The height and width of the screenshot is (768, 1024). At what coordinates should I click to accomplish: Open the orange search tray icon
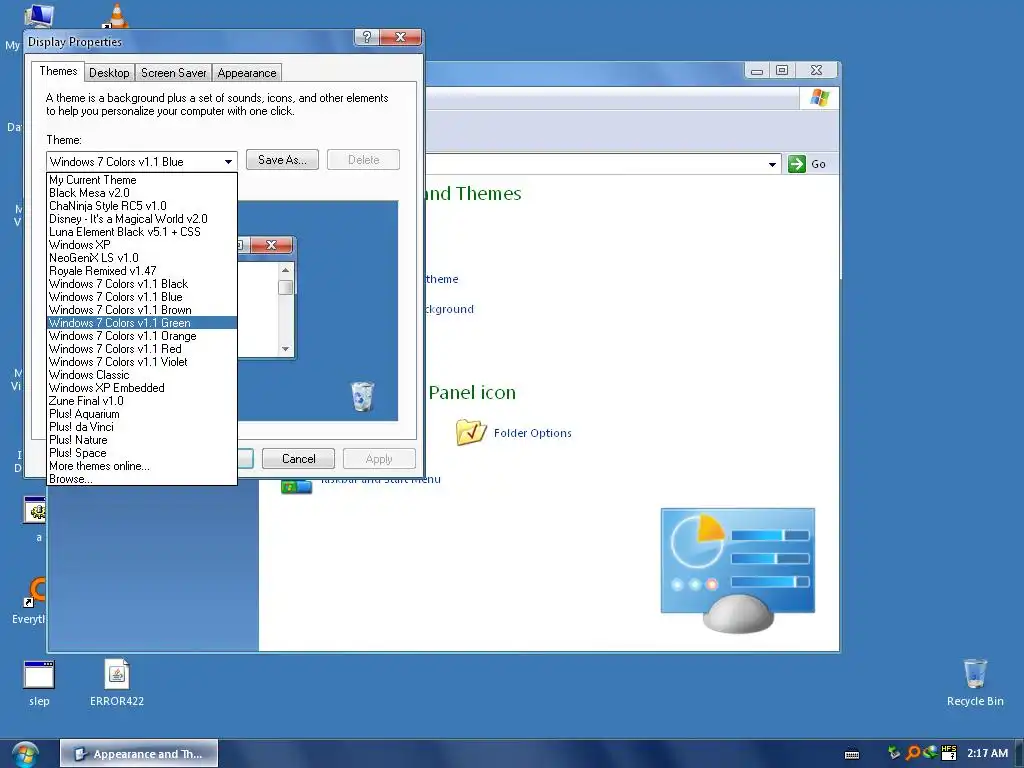point(913,753)
